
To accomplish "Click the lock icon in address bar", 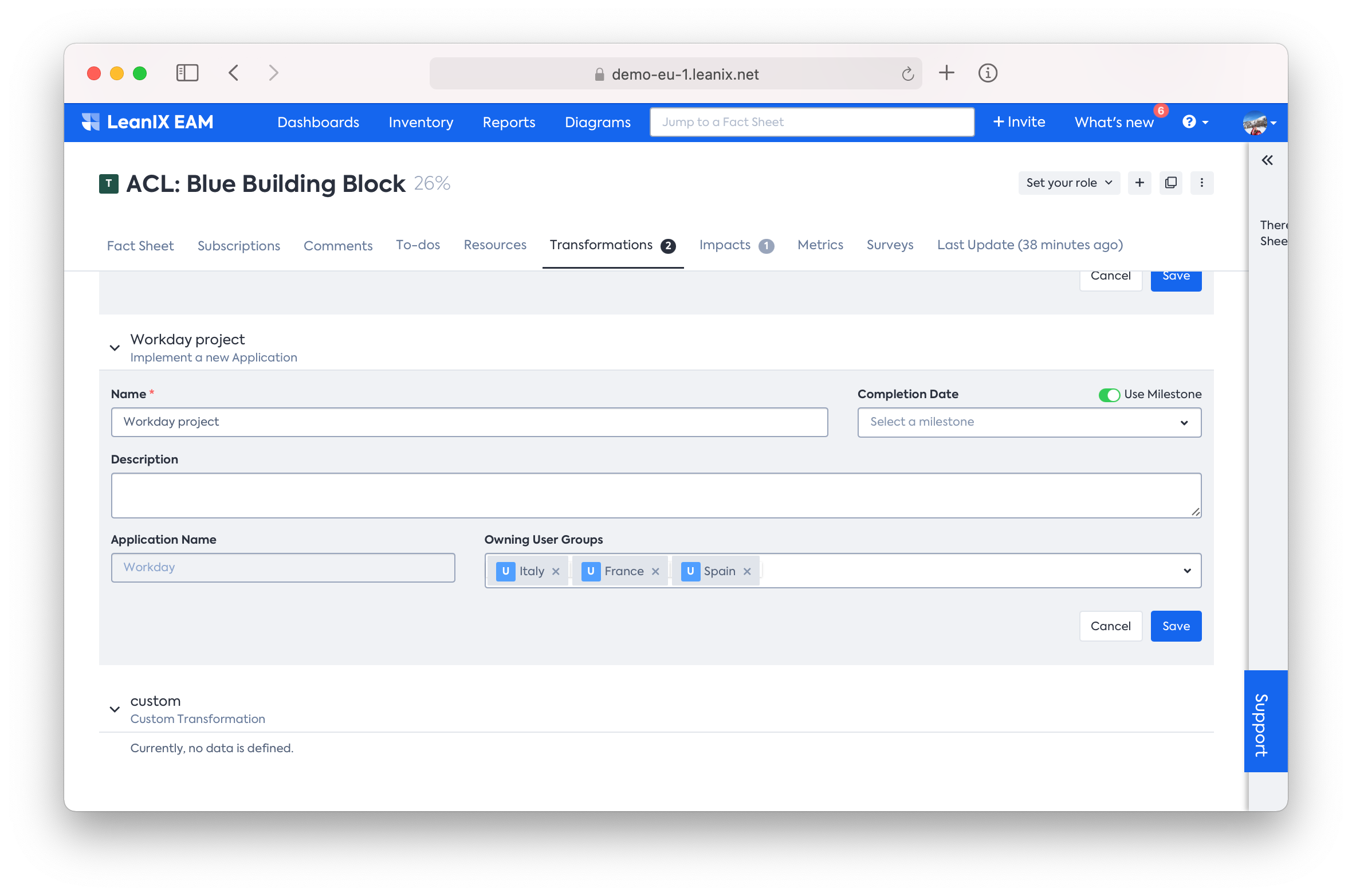I will click(599, 74).
